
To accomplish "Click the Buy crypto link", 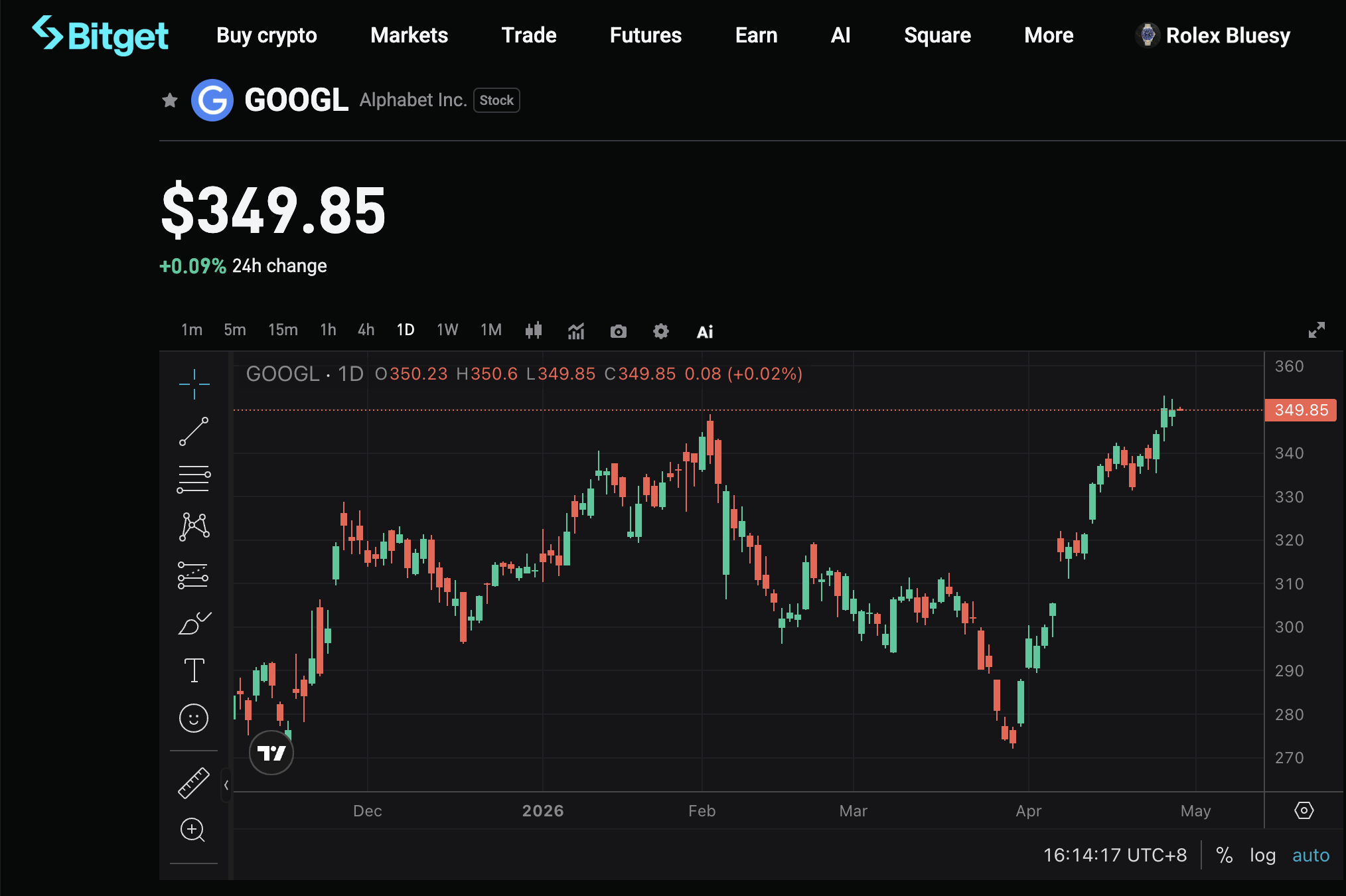I will pyautogui.click(x=266, y=35).
